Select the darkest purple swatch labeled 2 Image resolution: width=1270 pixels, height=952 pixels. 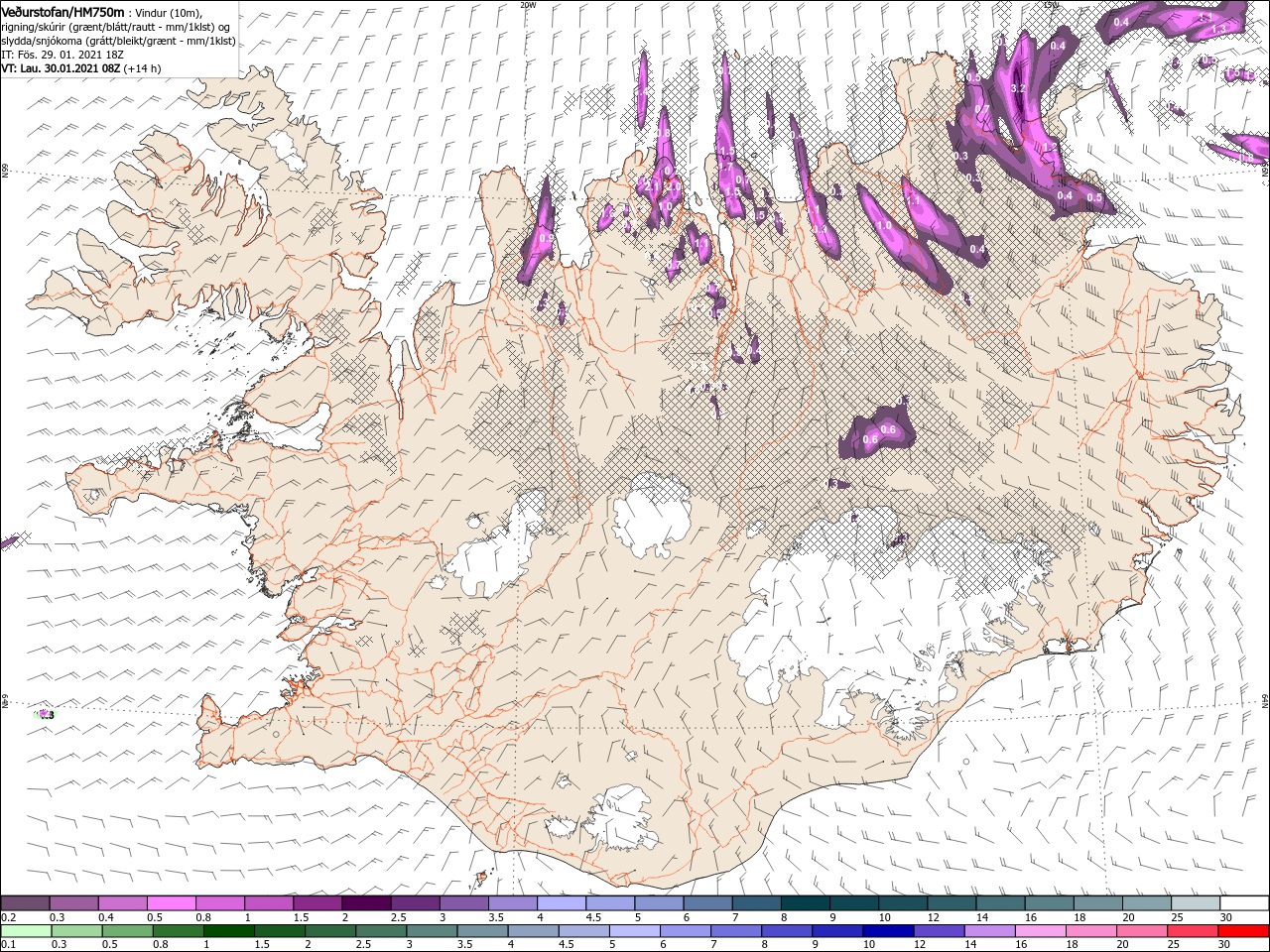(x=365, y=903)
